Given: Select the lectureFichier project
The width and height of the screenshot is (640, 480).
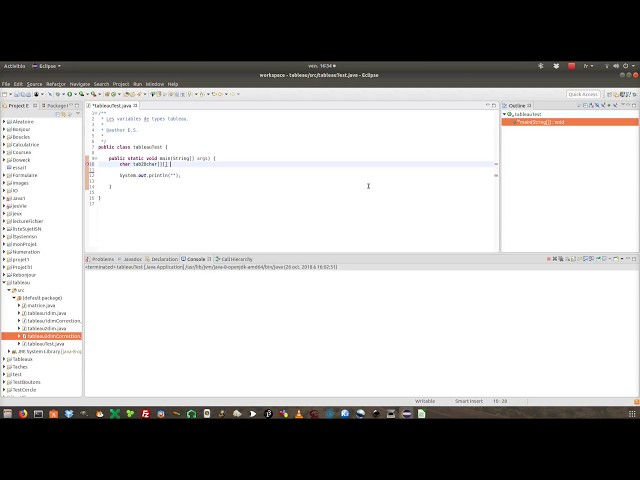Looking at the screenshot, I should tap(28, 221).
